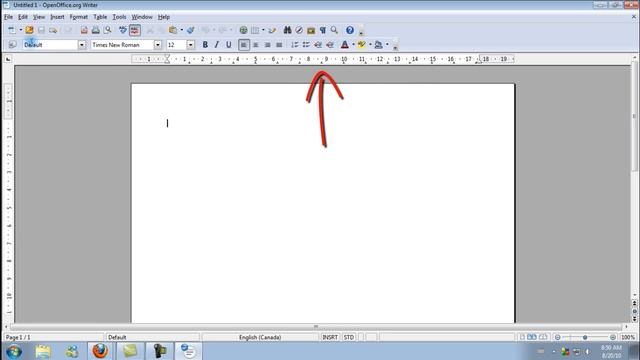Click the Hyperlink globe icon
Image resolution: width=640 pixels, height=360 pixels.
point(243,30)
